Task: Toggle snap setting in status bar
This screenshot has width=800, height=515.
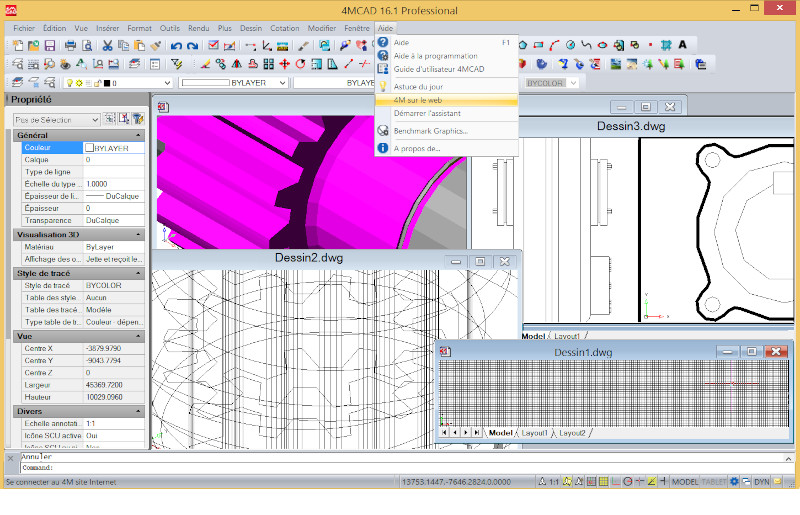Action: (591, 481)
